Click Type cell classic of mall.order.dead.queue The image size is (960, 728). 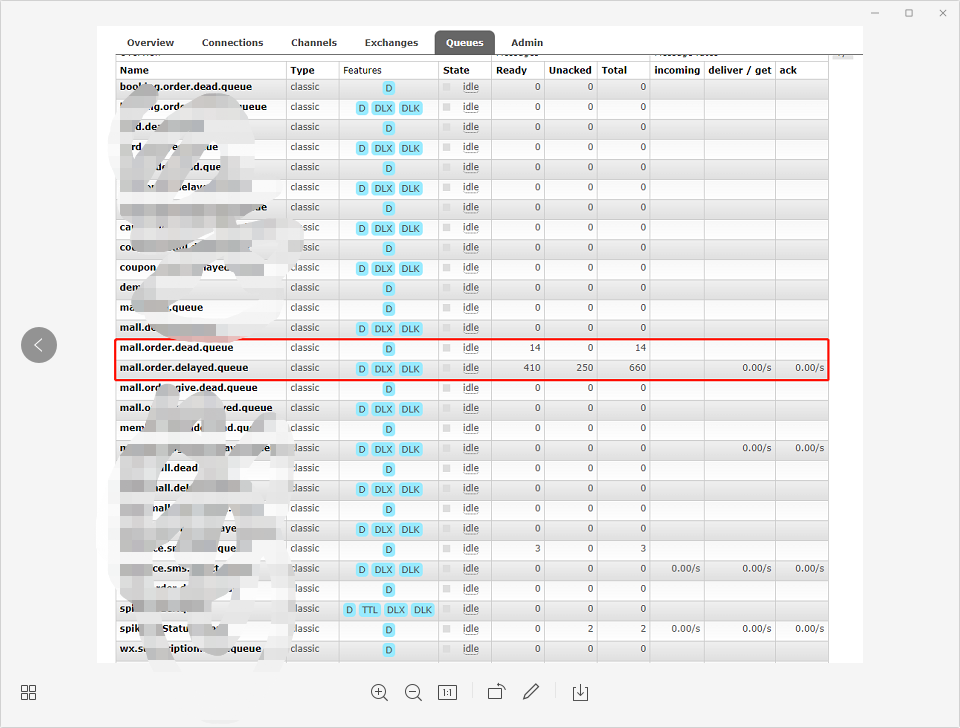tap(305, 348)
